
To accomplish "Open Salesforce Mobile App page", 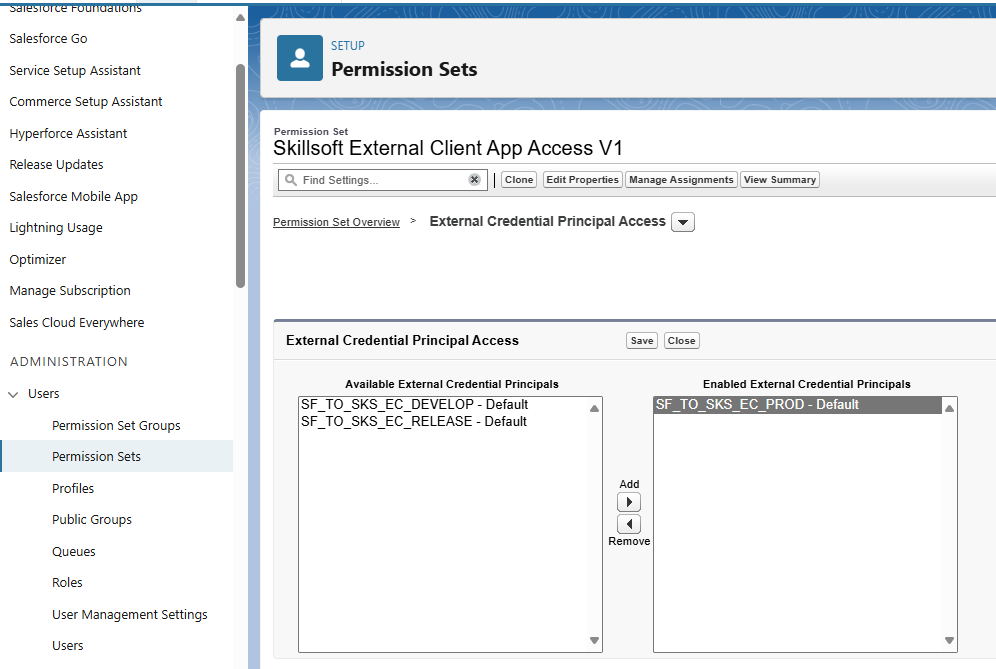I will tap(73, 196).
